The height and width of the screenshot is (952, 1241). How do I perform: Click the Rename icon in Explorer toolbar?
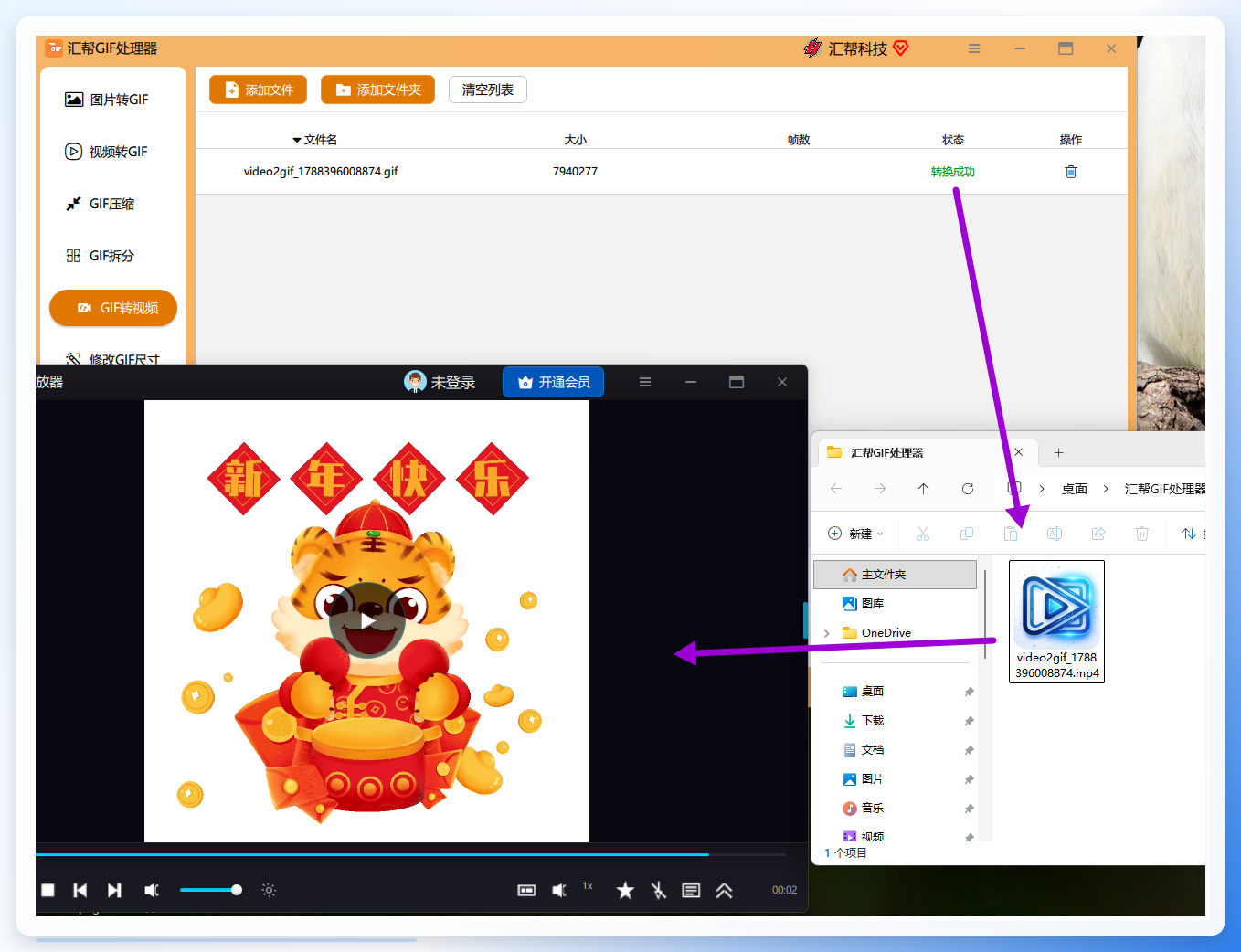[1055, 534]
